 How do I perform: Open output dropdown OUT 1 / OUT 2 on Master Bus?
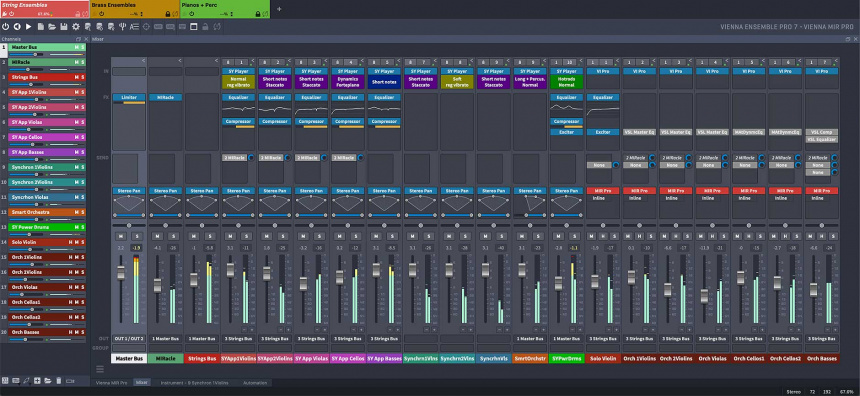click(x=129, y=339)
